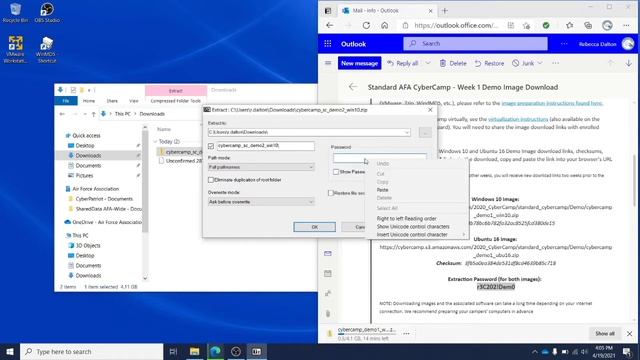The image size is (640, 360).
Task: Select Downloads under Quick access
Action: click(x=88, y=156)
